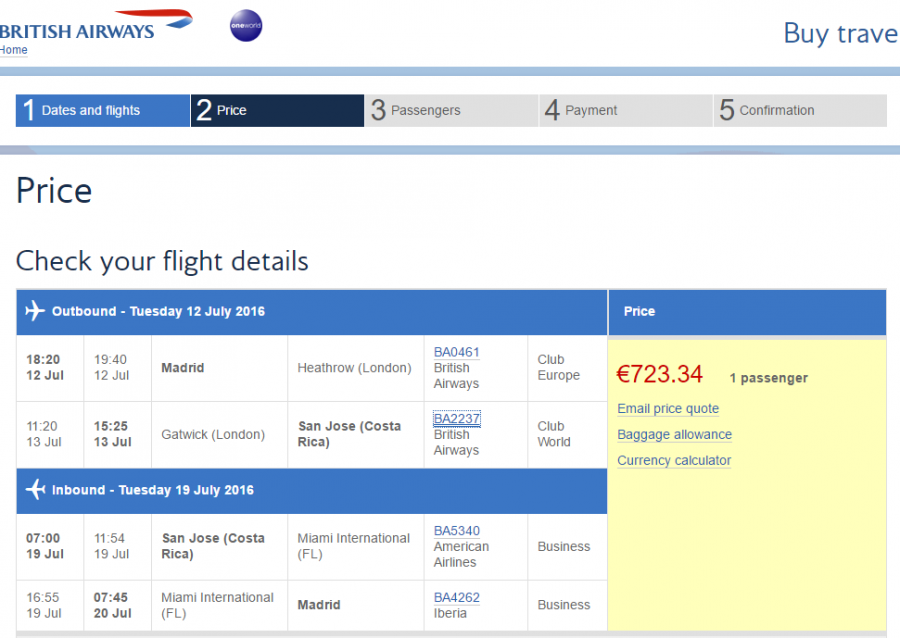Go to the Home link
Screen dimensions: 900x638
(x=14, y=50)
